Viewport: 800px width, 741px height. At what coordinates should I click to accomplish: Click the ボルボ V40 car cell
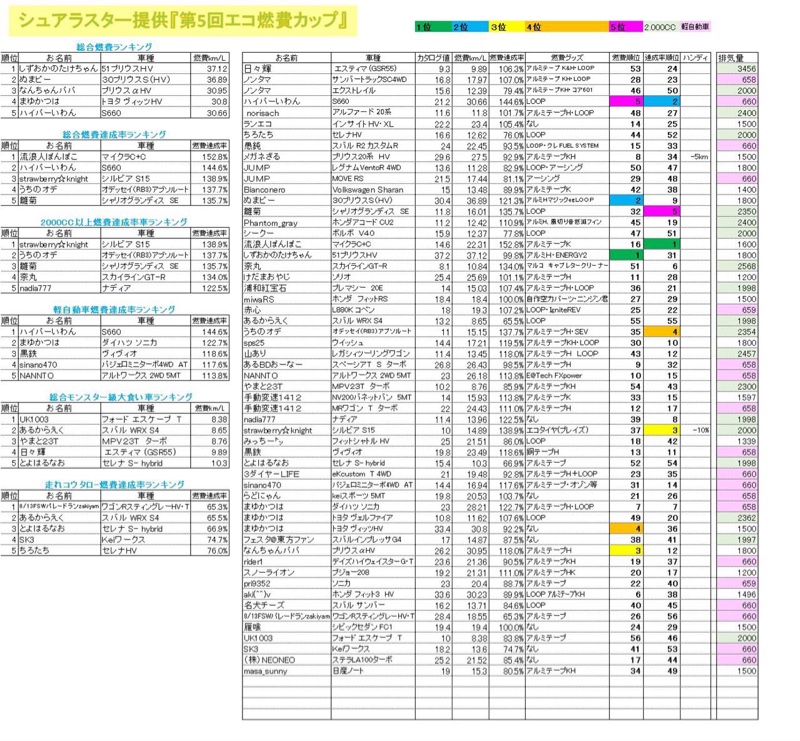point(373,233)
